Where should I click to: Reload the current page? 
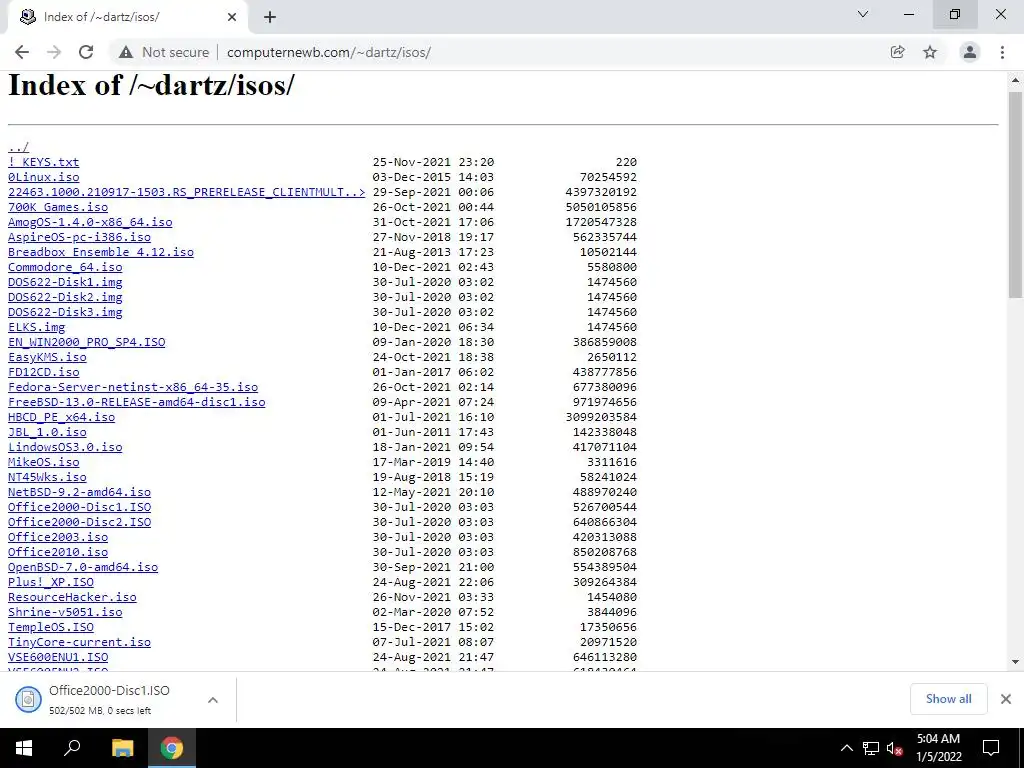click(86, 52)
